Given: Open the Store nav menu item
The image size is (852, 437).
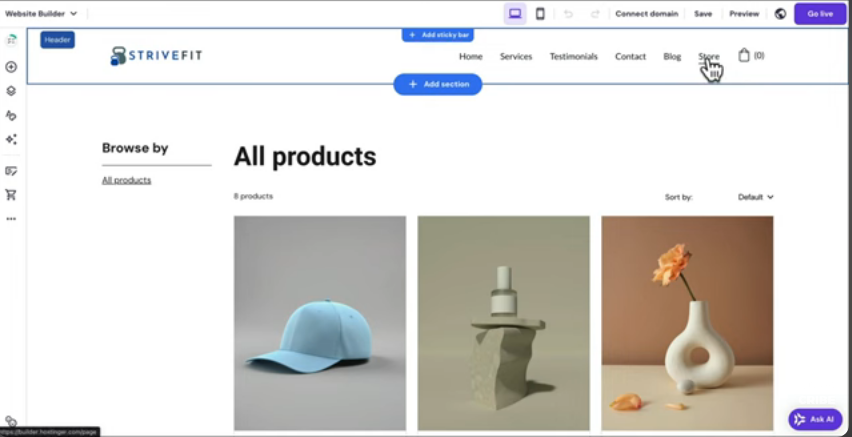Looking at the screenshot, I should click(709, 56).
